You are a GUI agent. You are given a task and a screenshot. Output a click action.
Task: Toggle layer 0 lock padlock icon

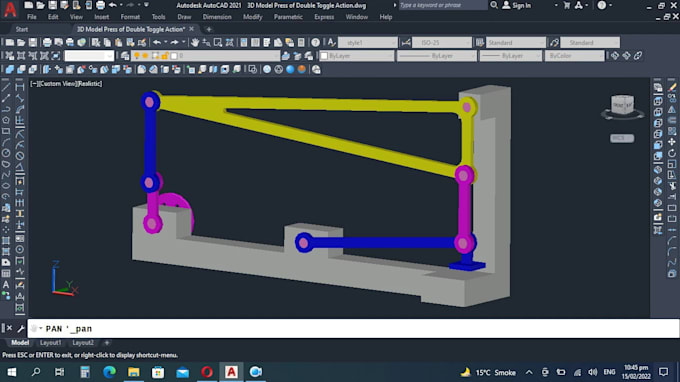(165, 56)
